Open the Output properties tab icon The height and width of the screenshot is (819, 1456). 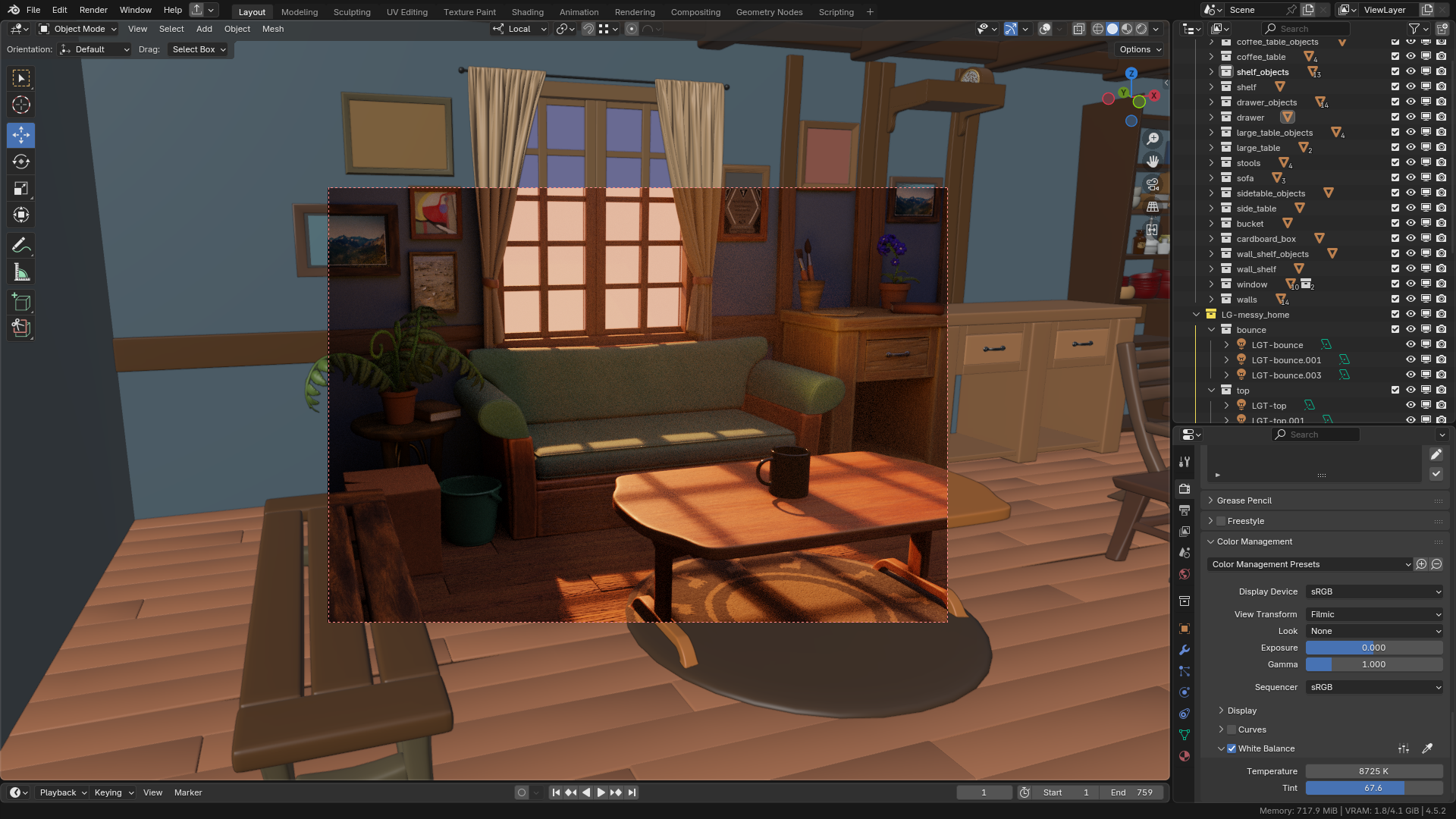click(1185, 510)
